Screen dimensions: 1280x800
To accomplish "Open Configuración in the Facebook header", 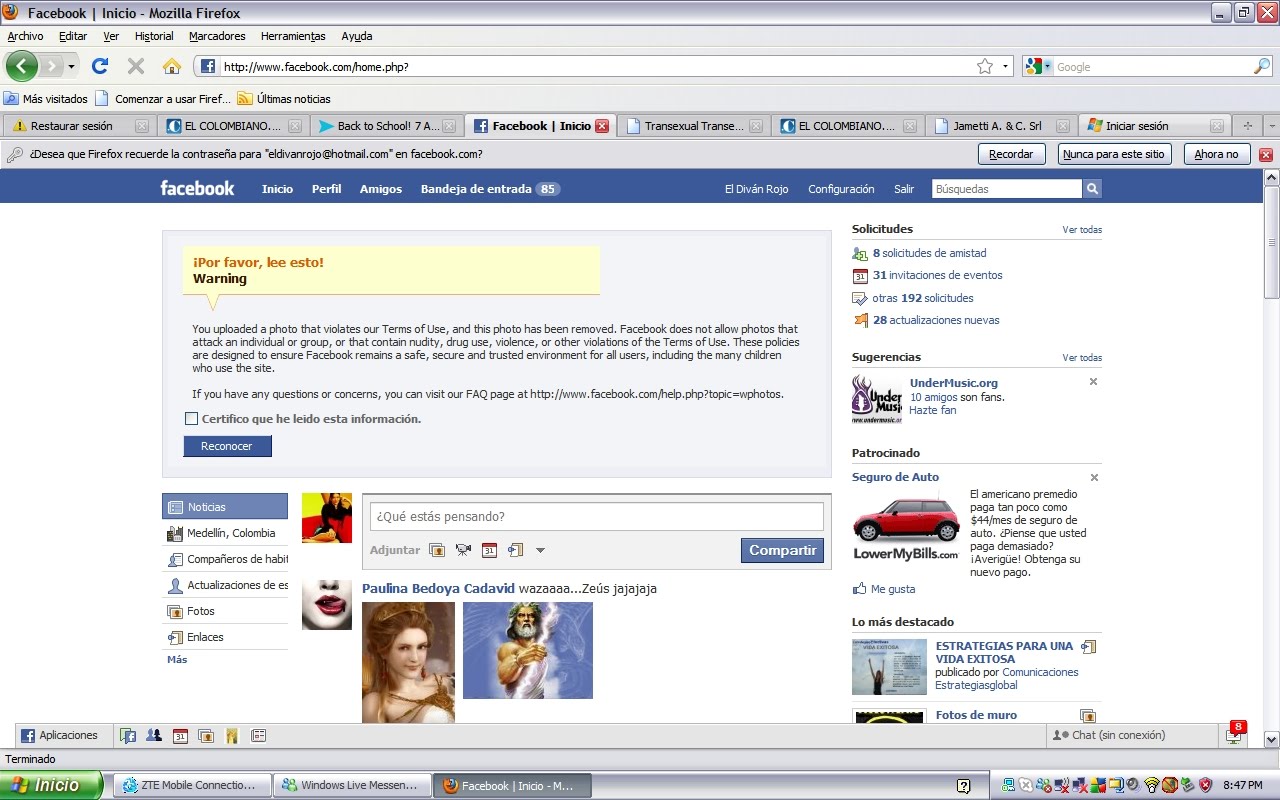I will tap(841, 189).
